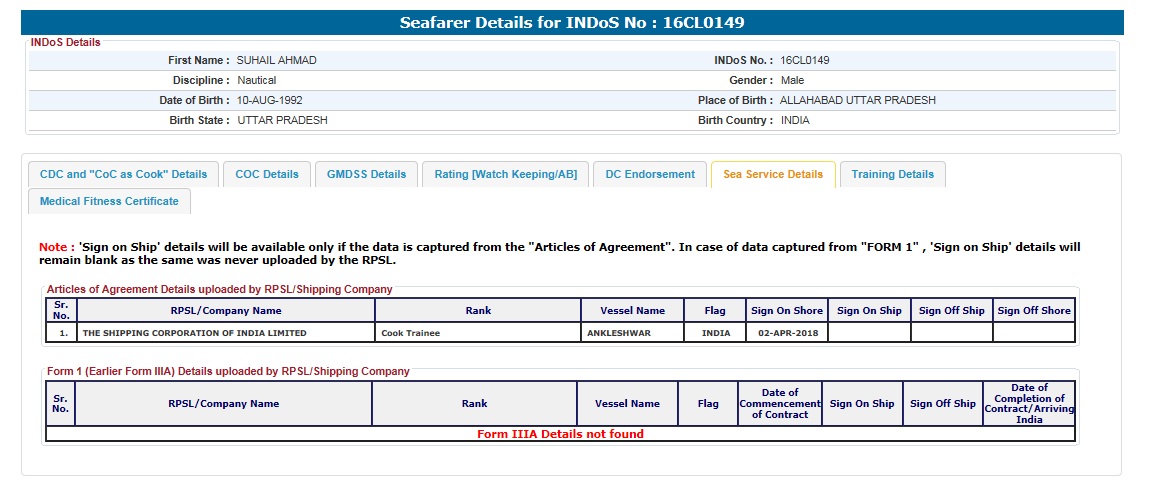Click the Shipping Corporation of India company cell
The image size is (1165, 492).
195,333
